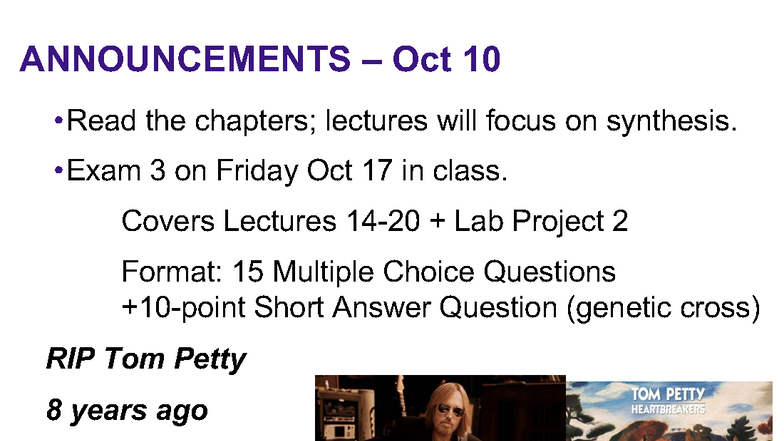Click the bullet before 'Exam 3'
This screenshot has width=784, height=441.
(59, 172)
